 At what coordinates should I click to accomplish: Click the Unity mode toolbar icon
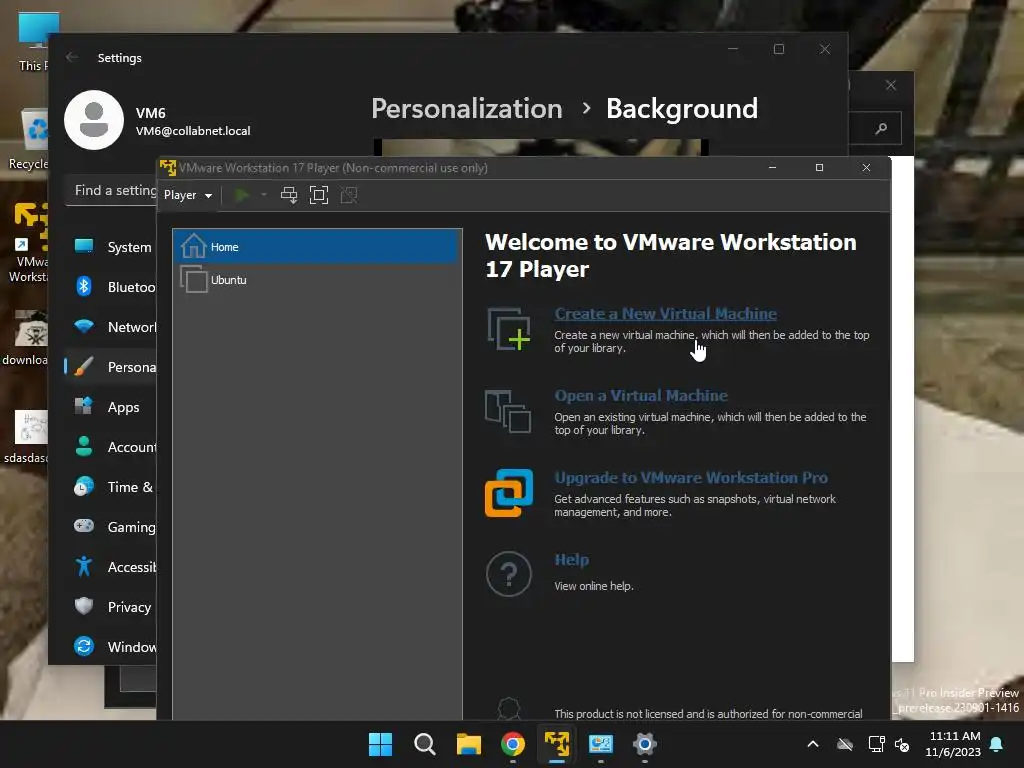pyautogui.click(x=349, y=195)
